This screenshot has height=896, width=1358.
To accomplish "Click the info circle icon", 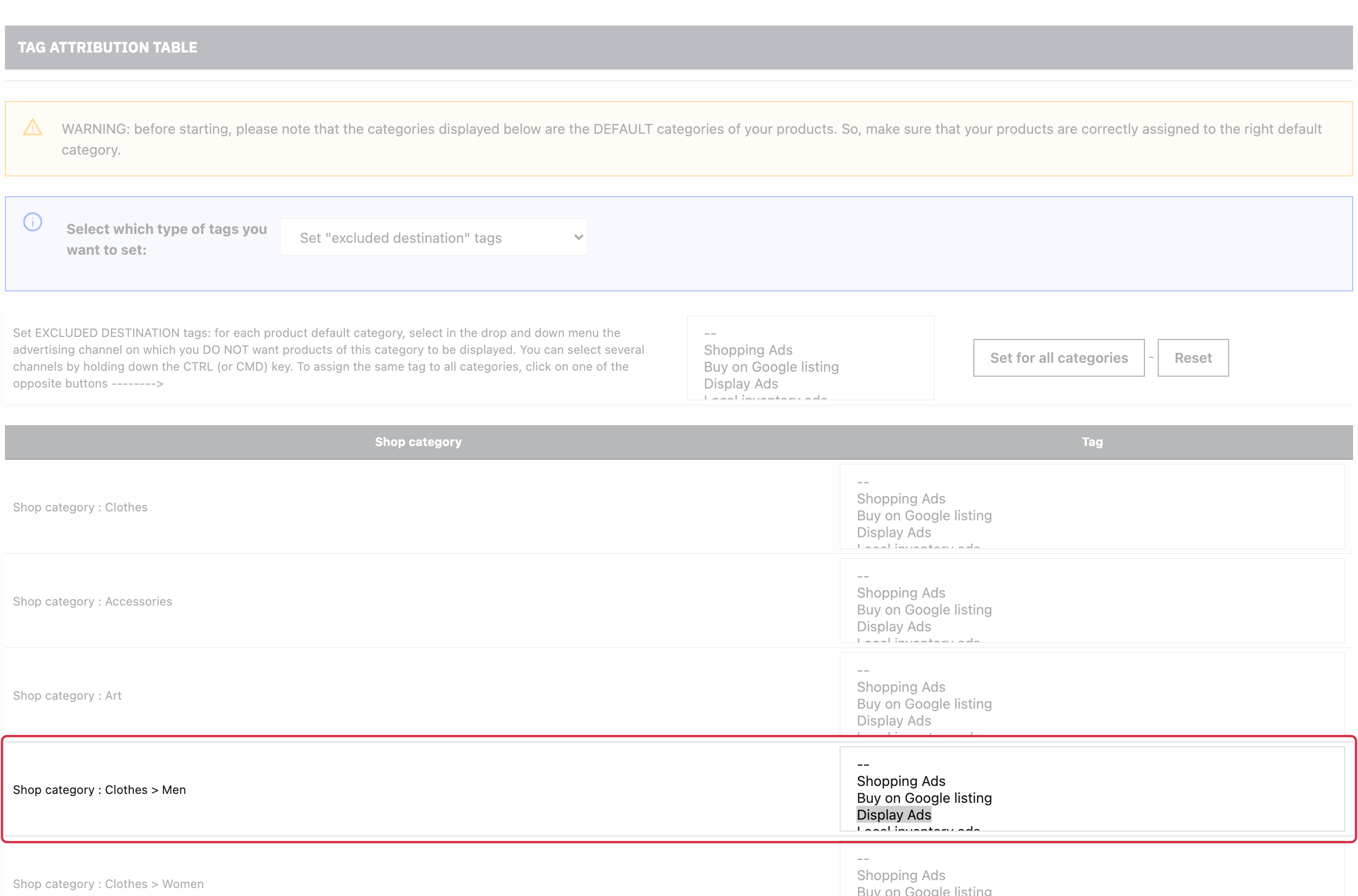I will [33, 222].
